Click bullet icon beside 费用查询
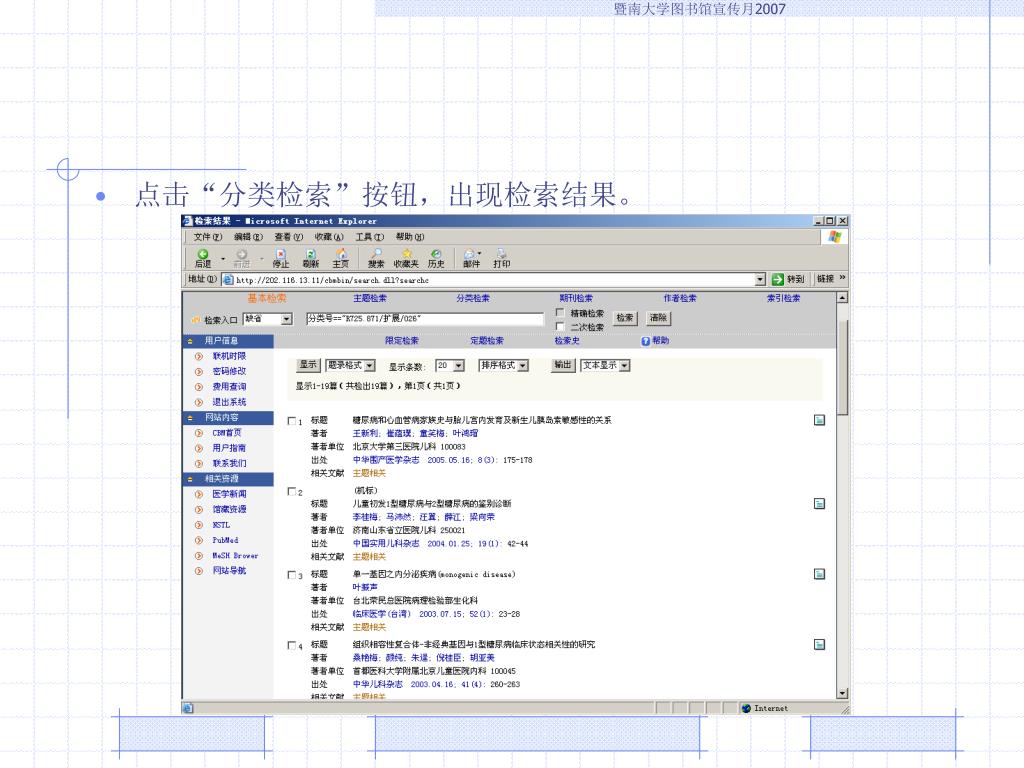Screen dimensions: 1024x768 pyautogui.click(x=199, y=387)
